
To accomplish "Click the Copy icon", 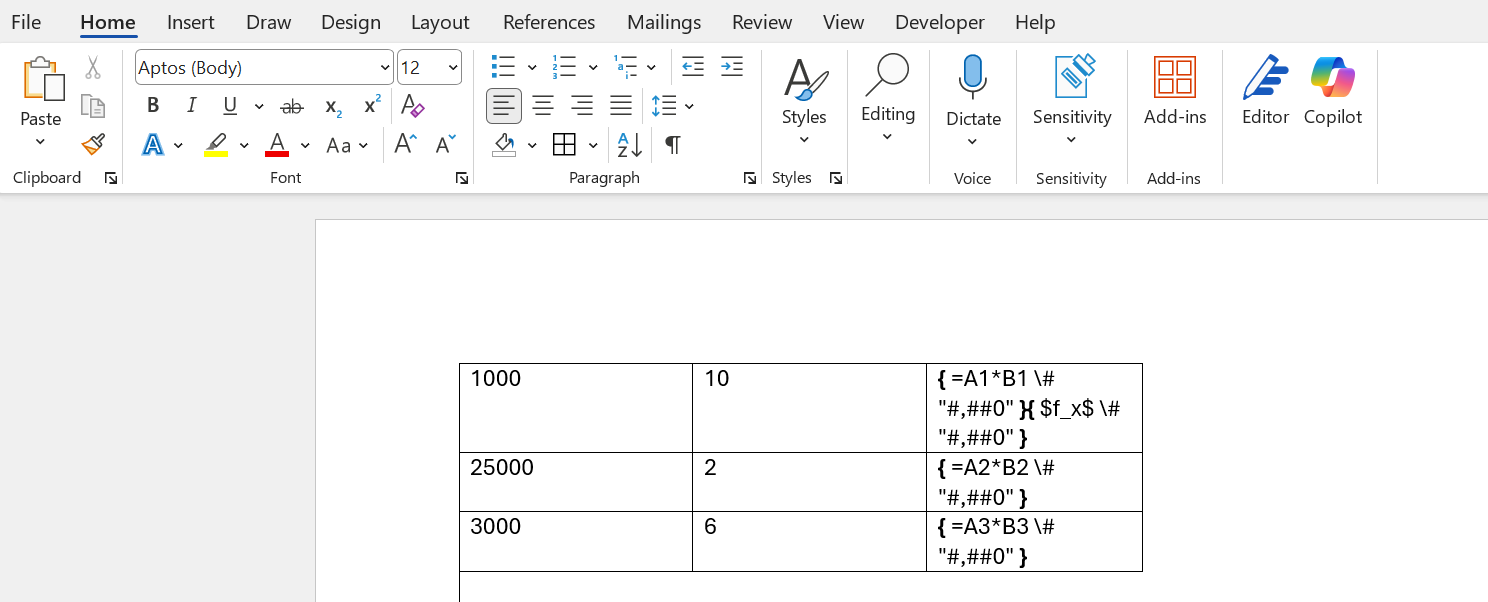I will [93, 106].
